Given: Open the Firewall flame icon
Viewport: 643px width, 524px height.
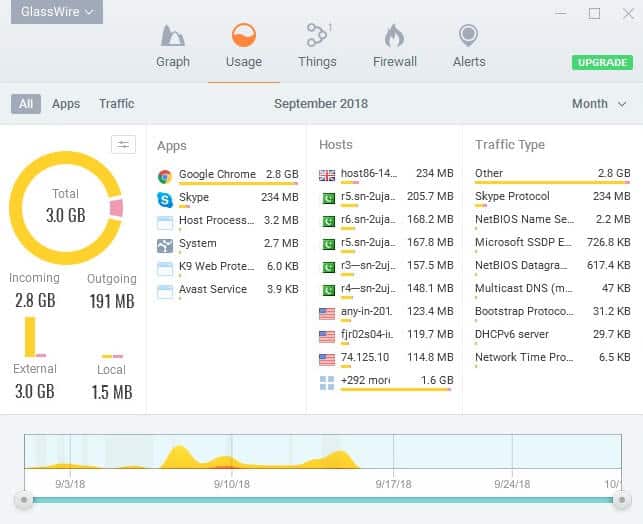Looking at the screenshot, I should pos(394,36).
